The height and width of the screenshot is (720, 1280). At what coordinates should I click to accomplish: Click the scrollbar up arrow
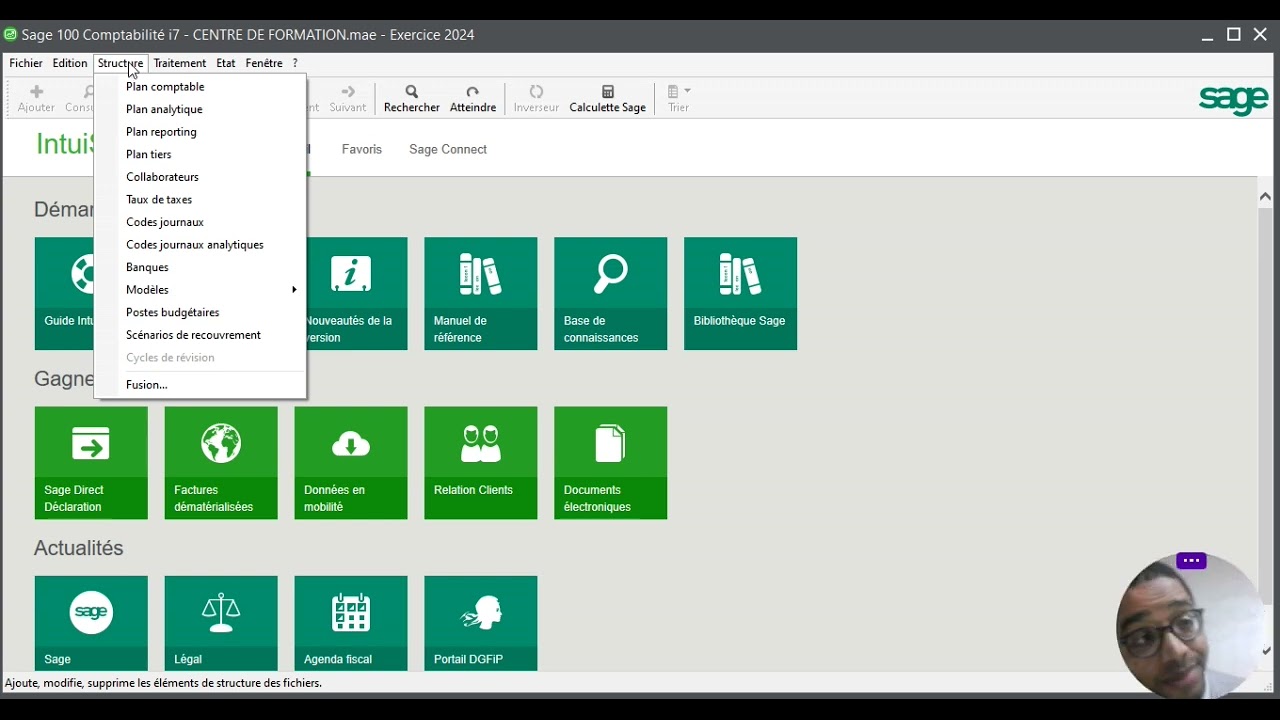(x=1266, y=197)
